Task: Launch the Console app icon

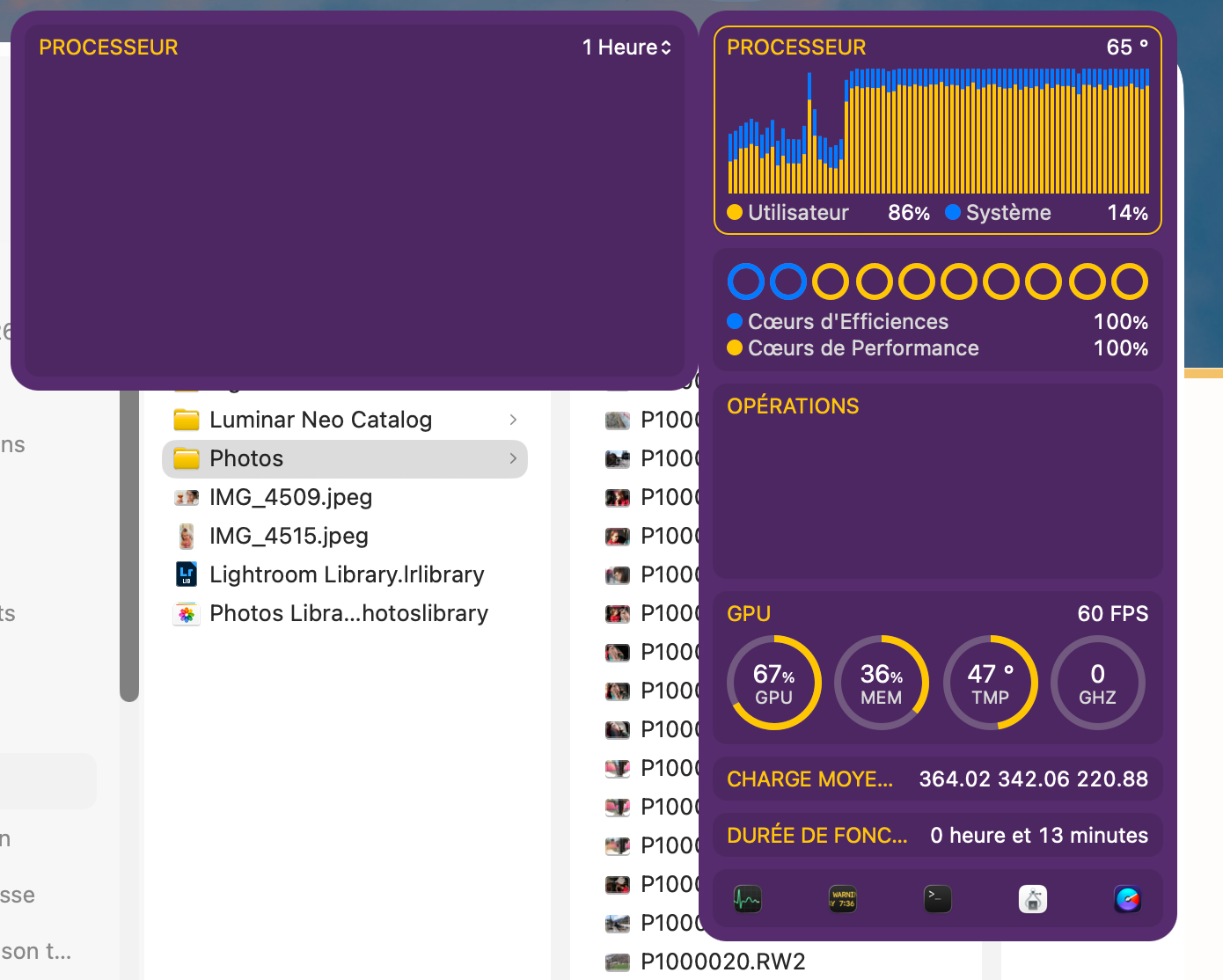Action: [x=842, y=899]
